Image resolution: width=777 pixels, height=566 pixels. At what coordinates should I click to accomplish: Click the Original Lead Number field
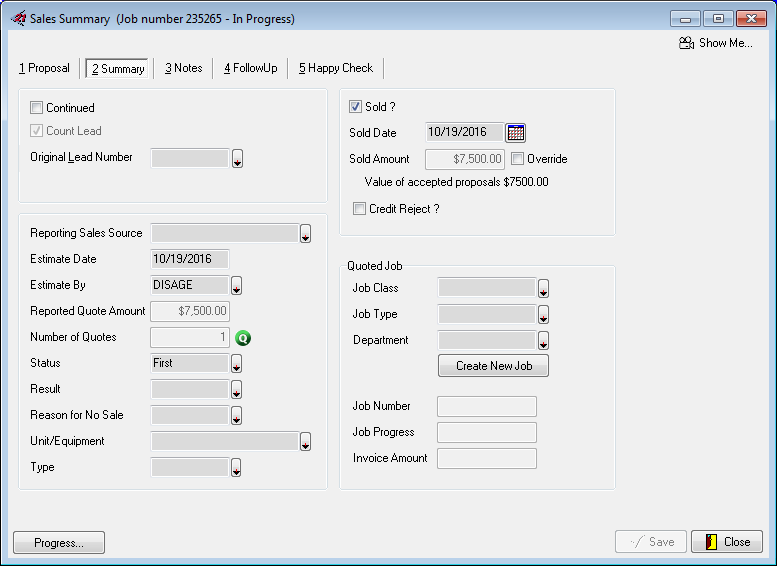(190, 158)
